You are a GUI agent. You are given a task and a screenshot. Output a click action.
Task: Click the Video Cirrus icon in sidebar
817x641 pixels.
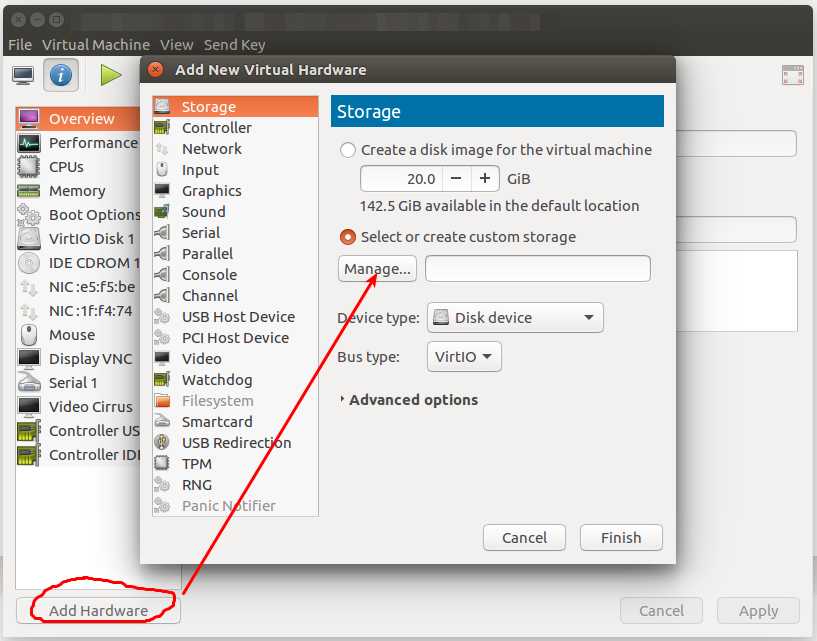(x=28, y=406)
